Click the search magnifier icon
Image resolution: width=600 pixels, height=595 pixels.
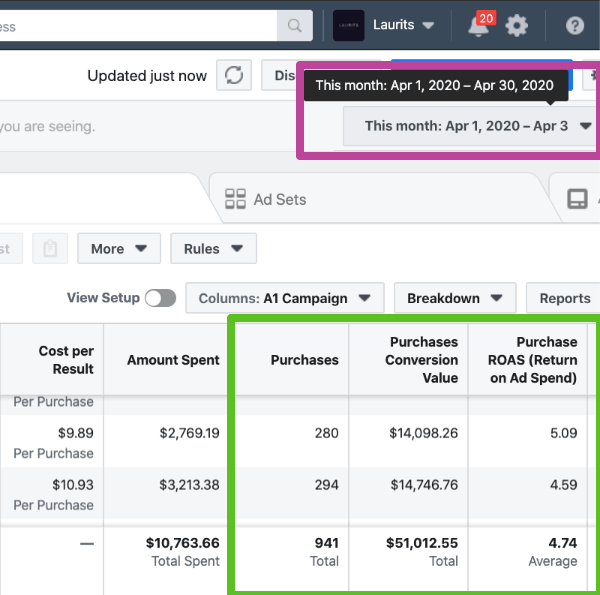click(x=294, y=26)
